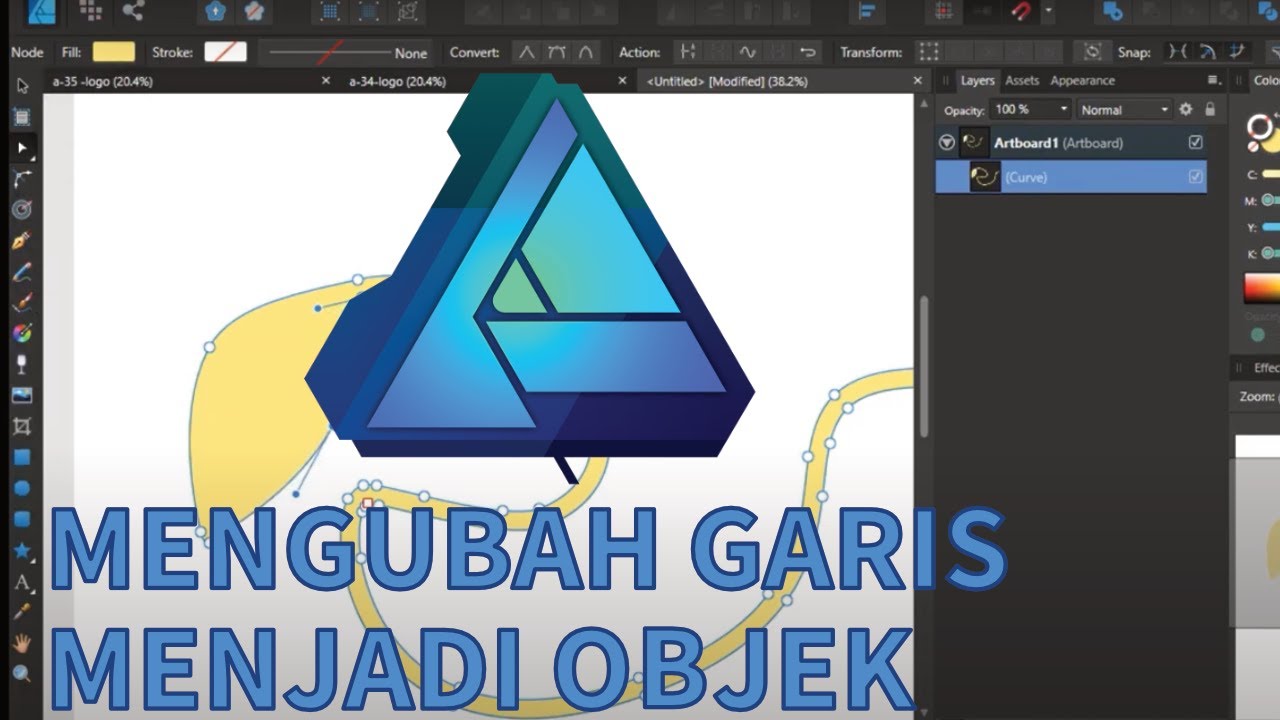Select the Artistic Text tool
1280x720 pixels.
coord(21,581)
